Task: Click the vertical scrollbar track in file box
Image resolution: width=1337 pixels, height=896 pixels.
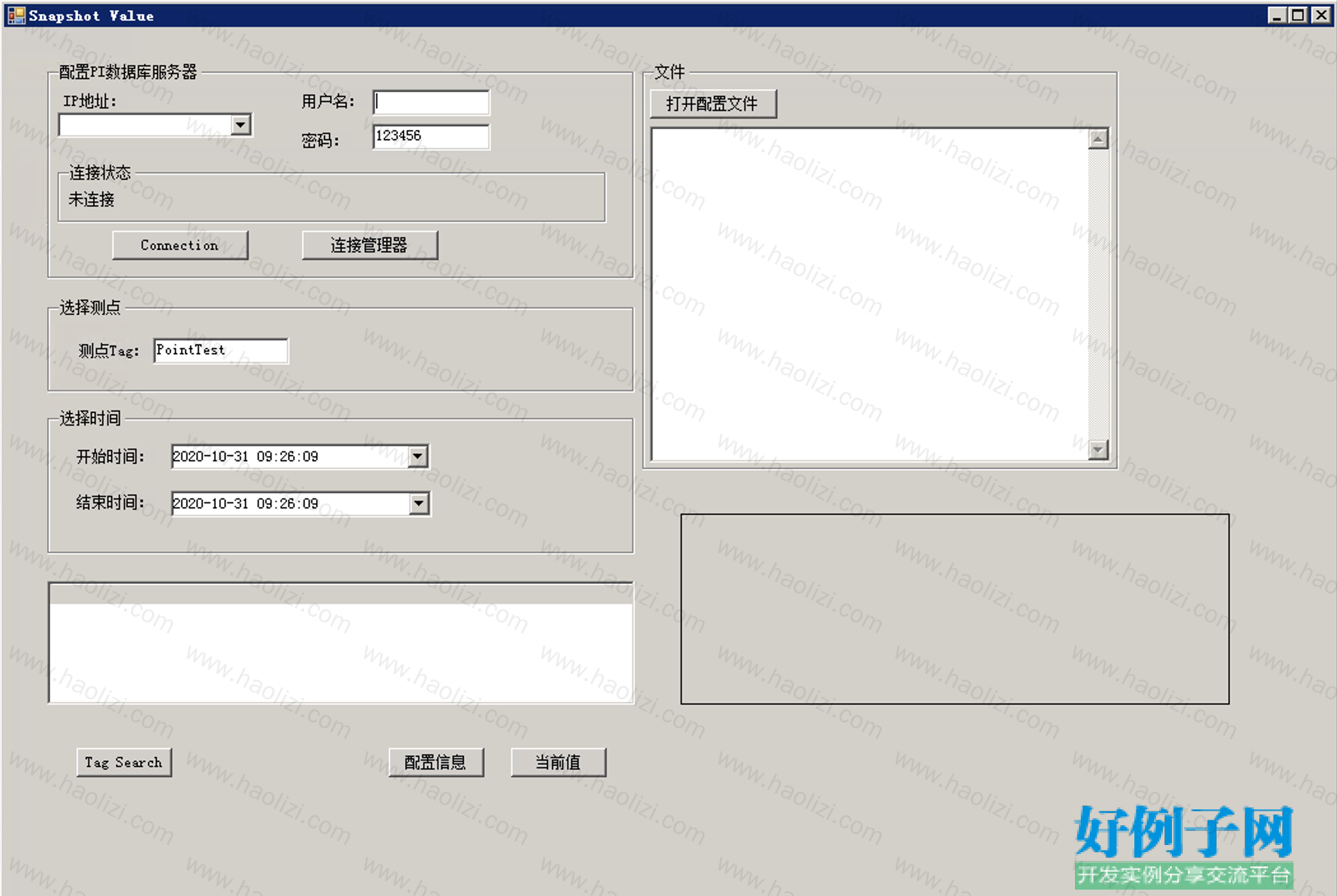Action: [x=1098, y=294]
